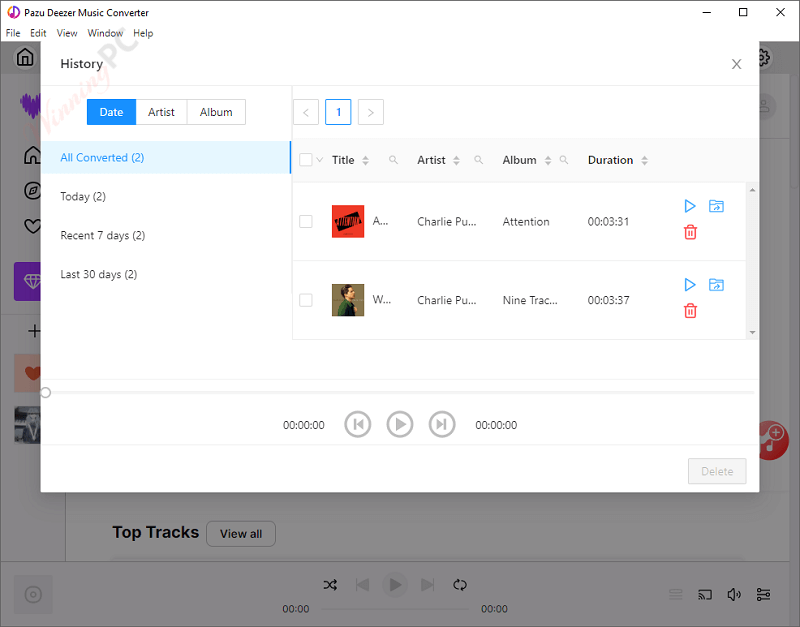Click the History player progress slider handle
The image size is (800, 627).
click(x=45, y=392)
